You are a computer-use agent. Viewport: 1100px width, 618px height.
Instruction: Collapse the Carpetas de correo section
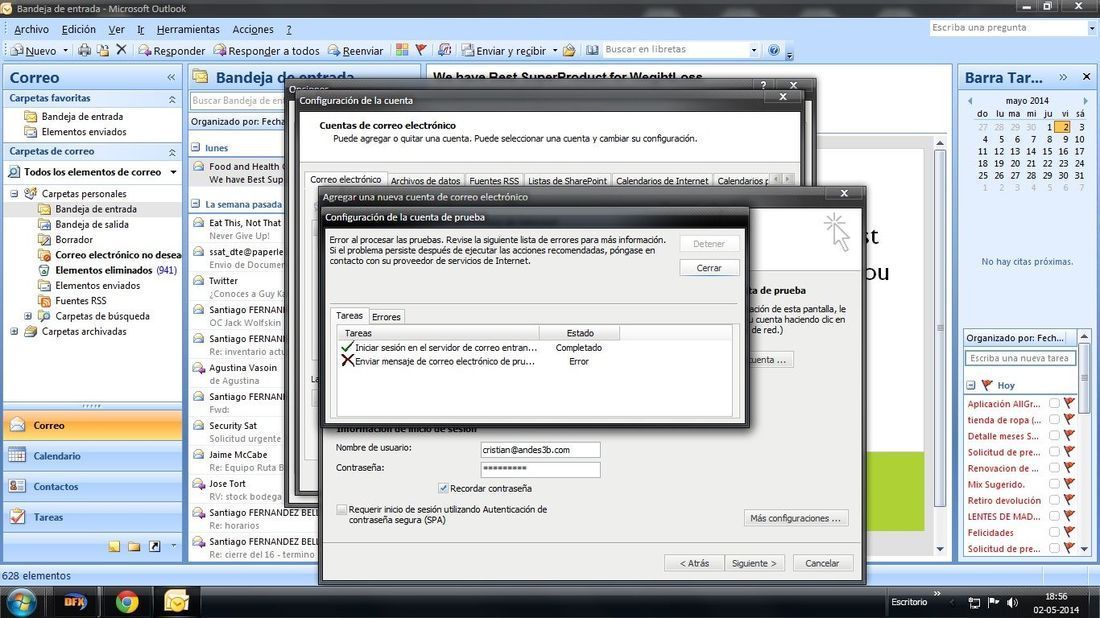[x=172, y=152]
